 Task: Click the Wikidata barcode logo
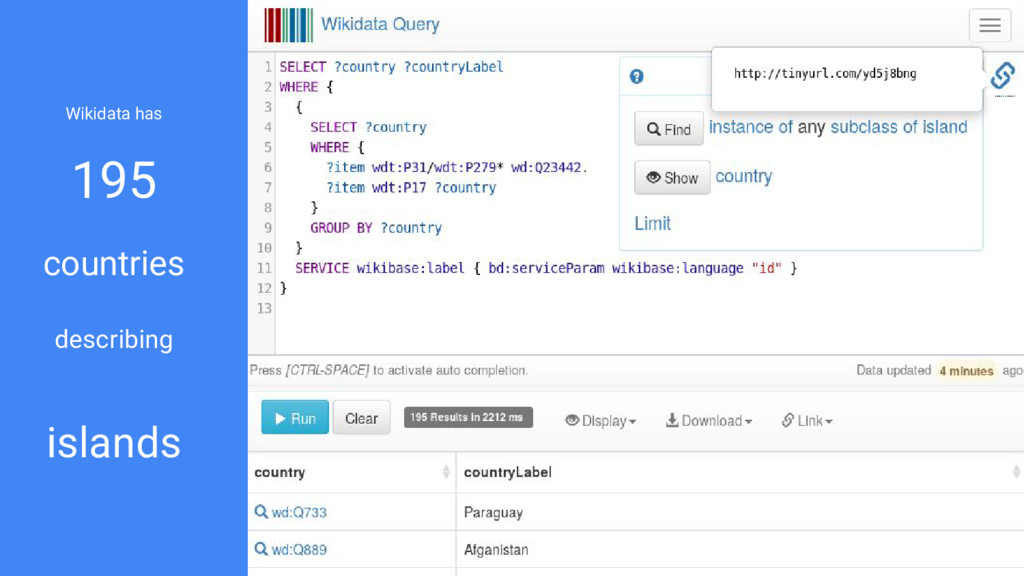tap(289, 25)
